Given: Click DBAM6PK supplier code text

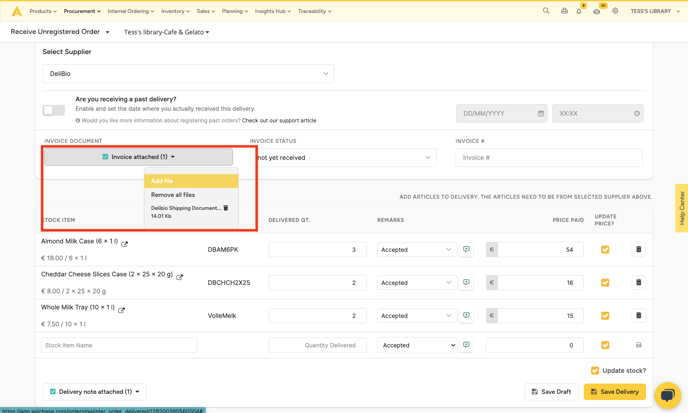Looking at the screenshot, I should pyautogui.click(x=223, y=249).
